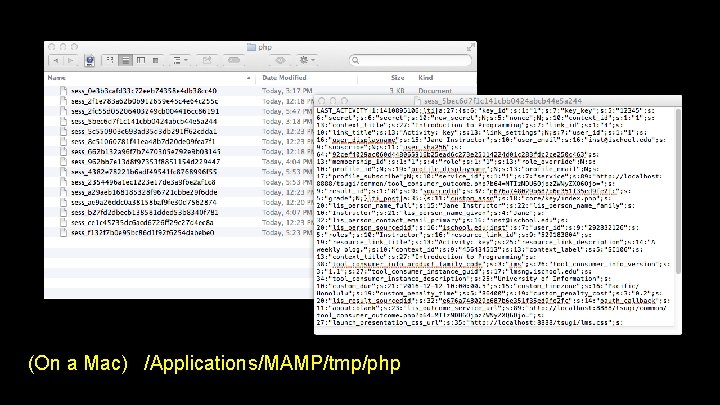Click the blue globe toolbar icon in Finder
Viewport: 720px width, 405px height.
90,60
